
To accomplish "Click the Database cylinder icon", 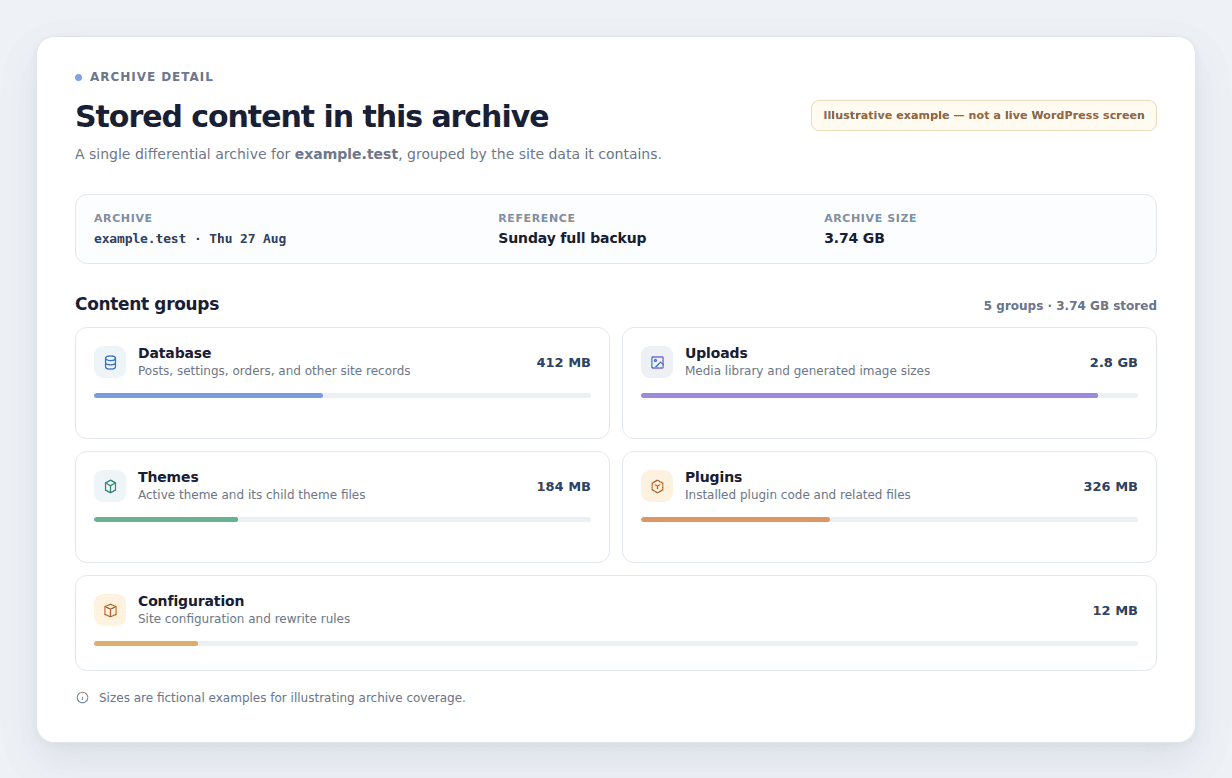I will [110, 362].
